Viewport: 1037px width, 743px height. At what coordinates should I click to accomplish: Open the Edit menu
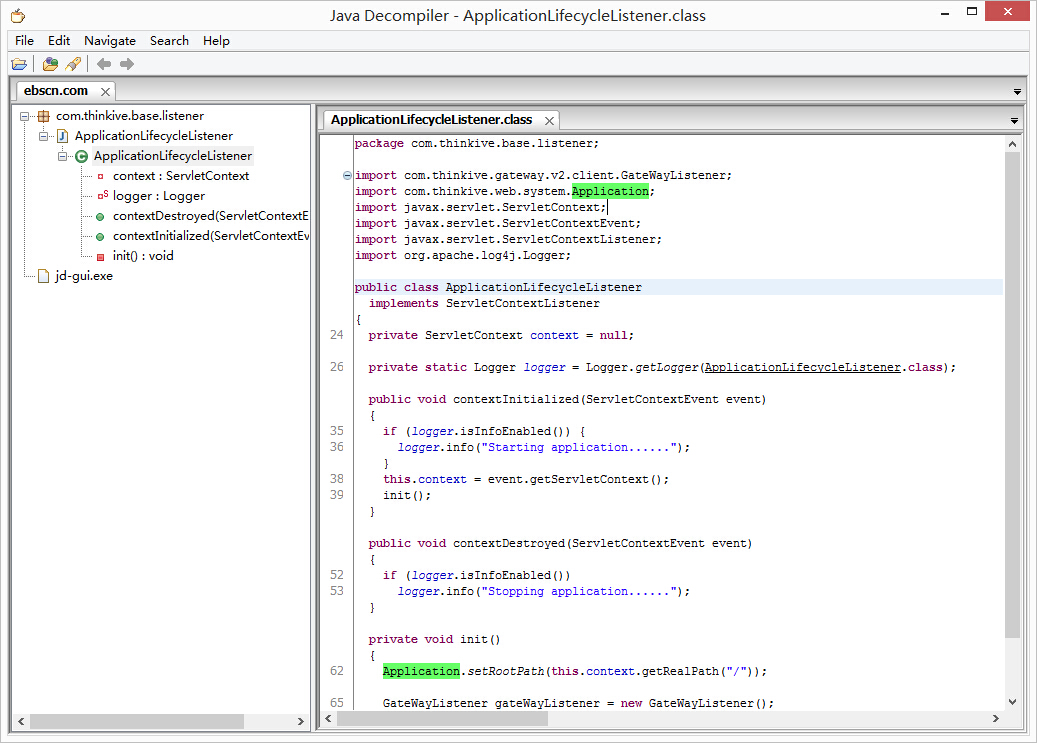[59, 40]
